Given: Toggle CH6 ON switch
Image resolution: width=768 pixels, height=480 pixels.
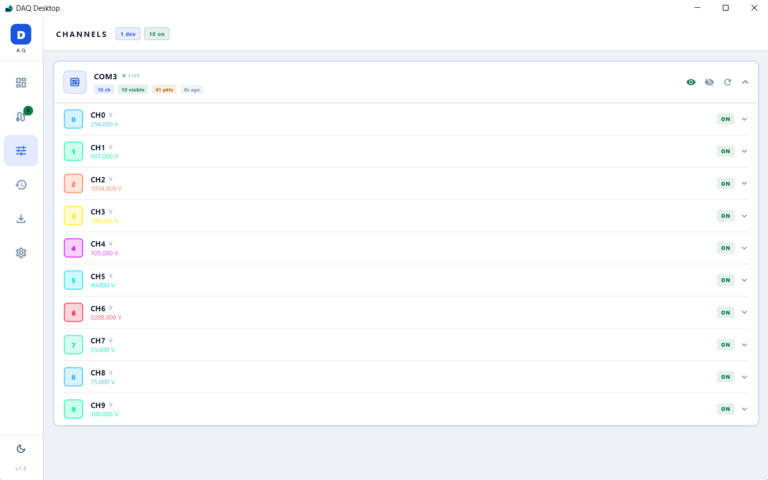Looking at the screenshot, I should pyautogui.click(x=725, y=312).
